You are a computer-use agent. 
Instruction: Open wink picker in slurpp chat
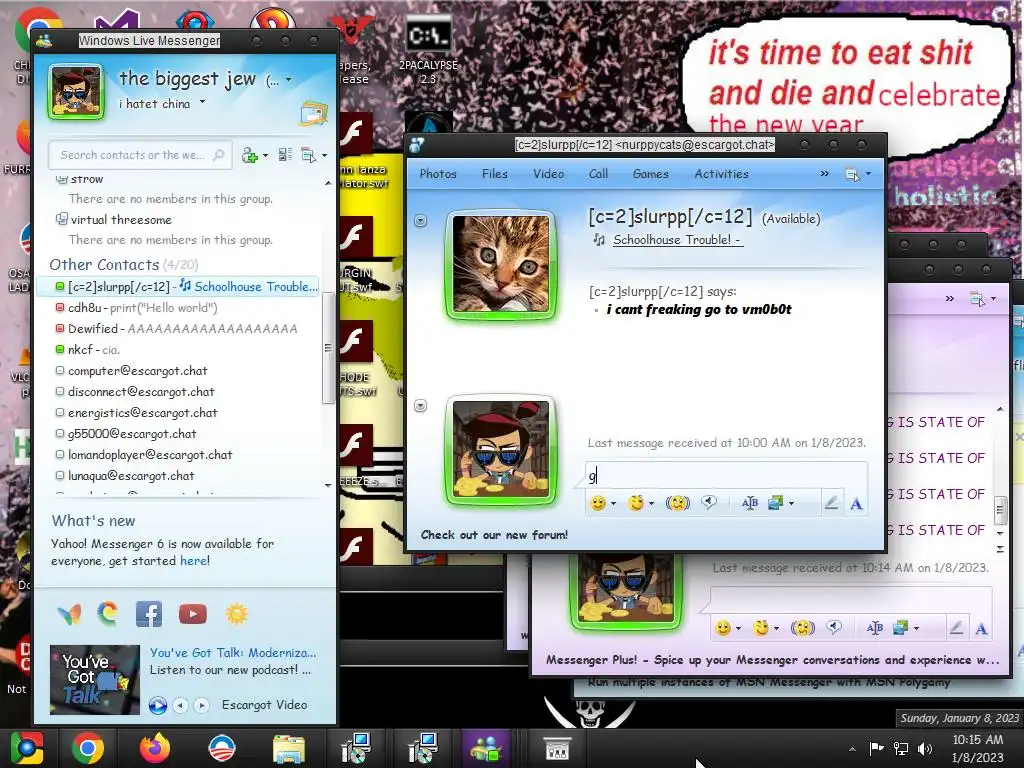pos(635,503)
